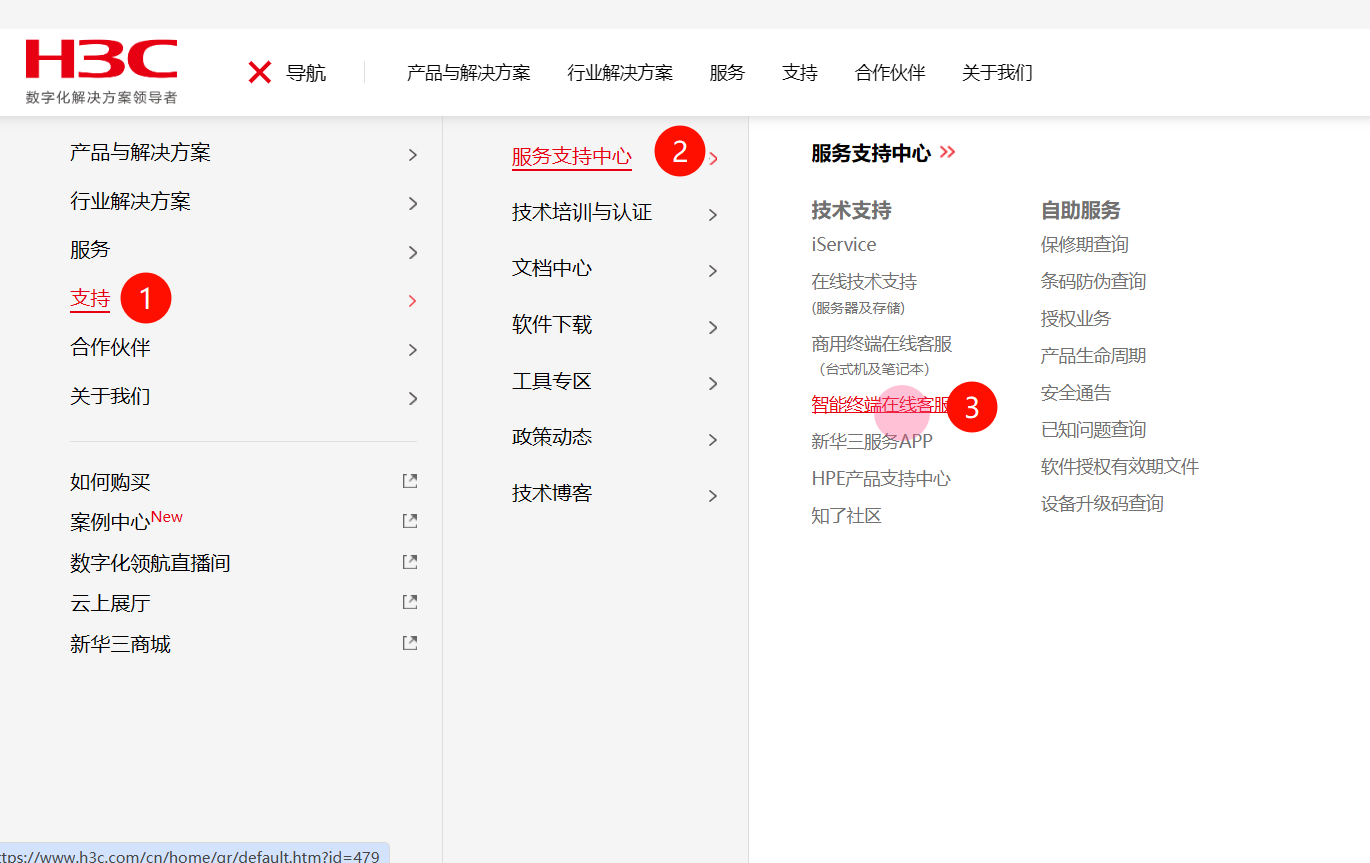
Task: Expand the 软件下载 submenu arrow
Action: pos(713,327)
